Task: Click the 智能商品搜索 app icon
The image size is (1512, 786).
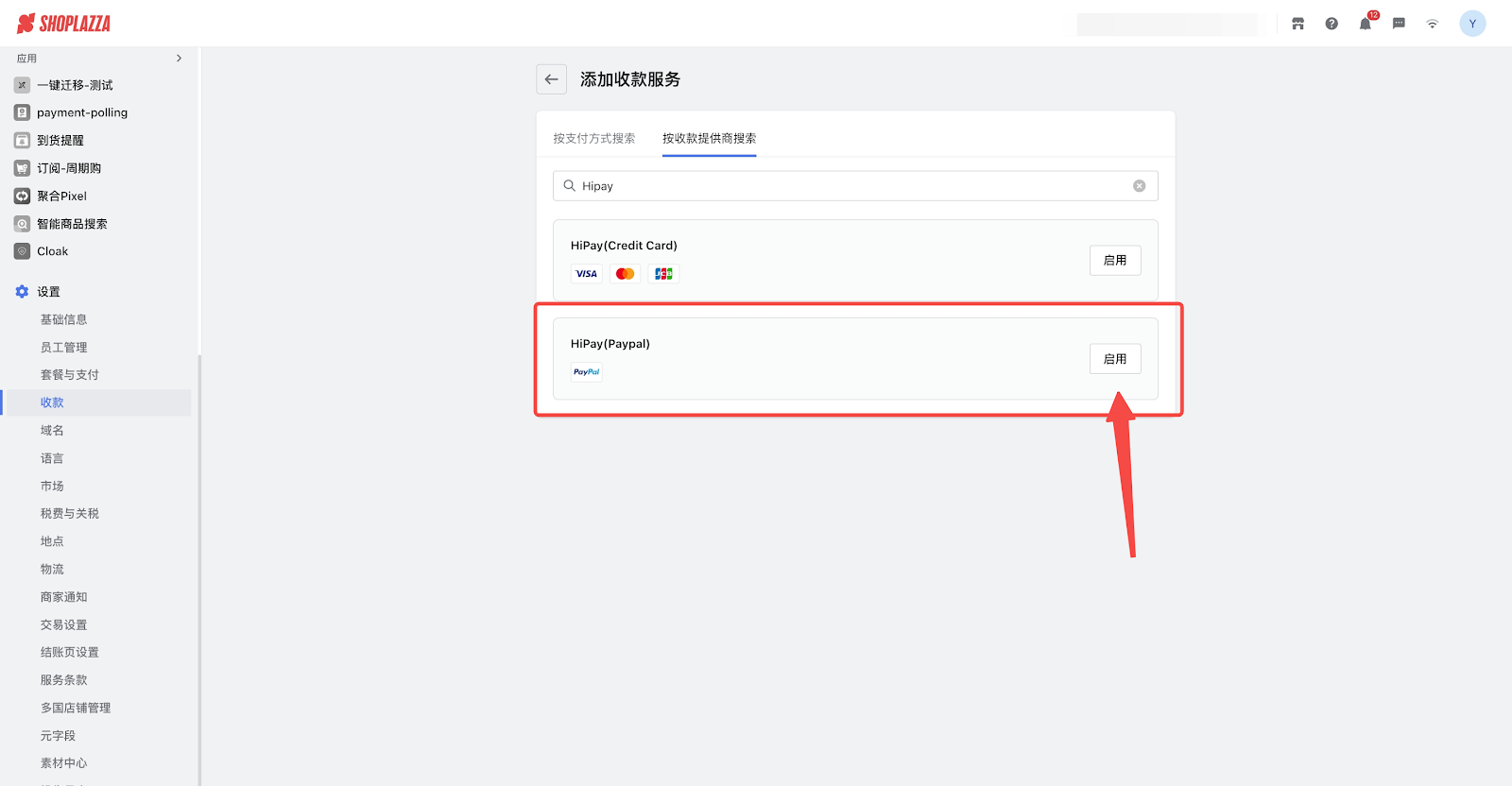Action: coord(22,224)
